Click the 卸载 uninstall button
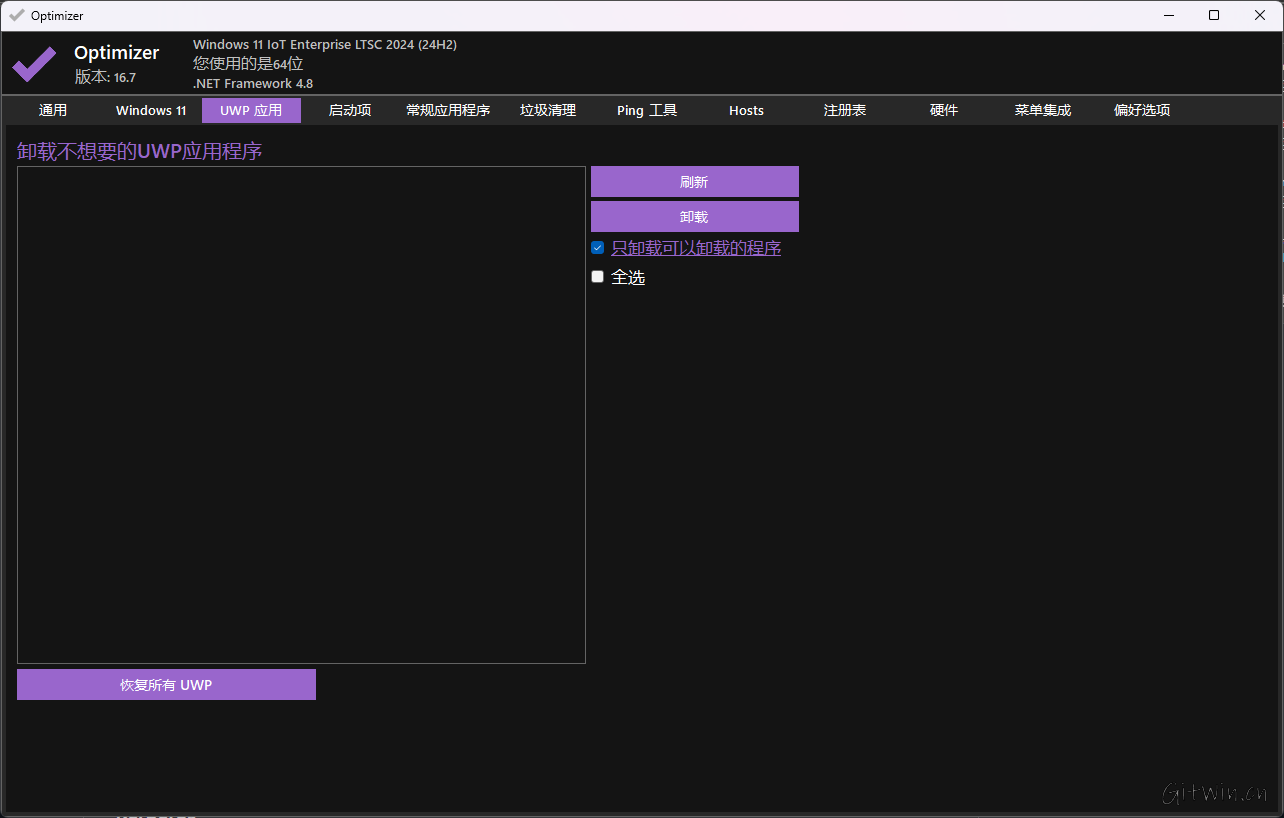The height and width of the screenshot is (818, 1284). tap(694, 216)
